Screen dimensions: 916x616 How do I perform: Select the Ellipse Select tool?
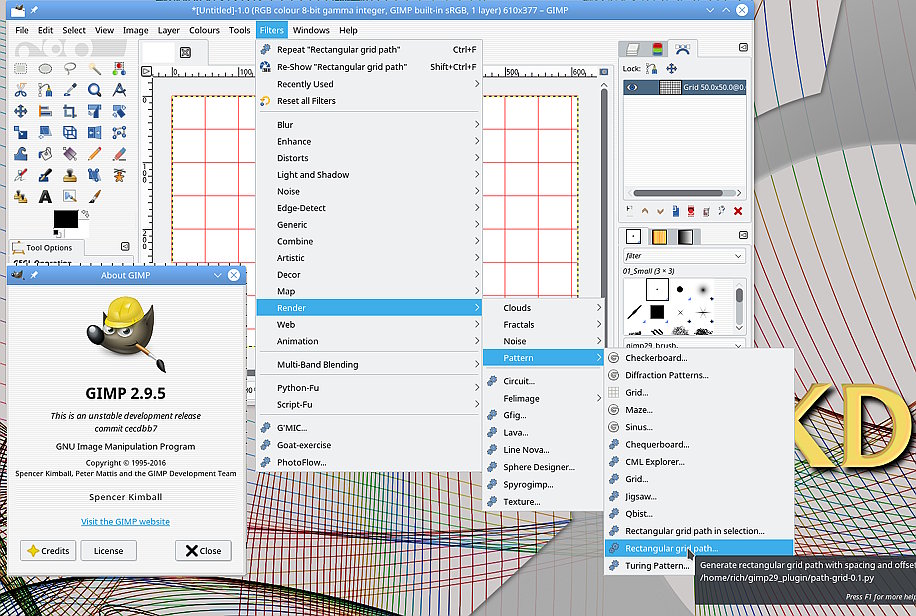pos(45,69)
